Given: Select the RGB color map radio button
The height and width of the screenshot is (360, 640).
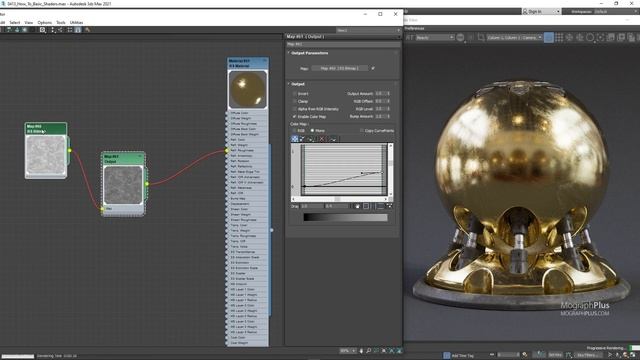Looking at the screenshot, I should tap(294, 131).
